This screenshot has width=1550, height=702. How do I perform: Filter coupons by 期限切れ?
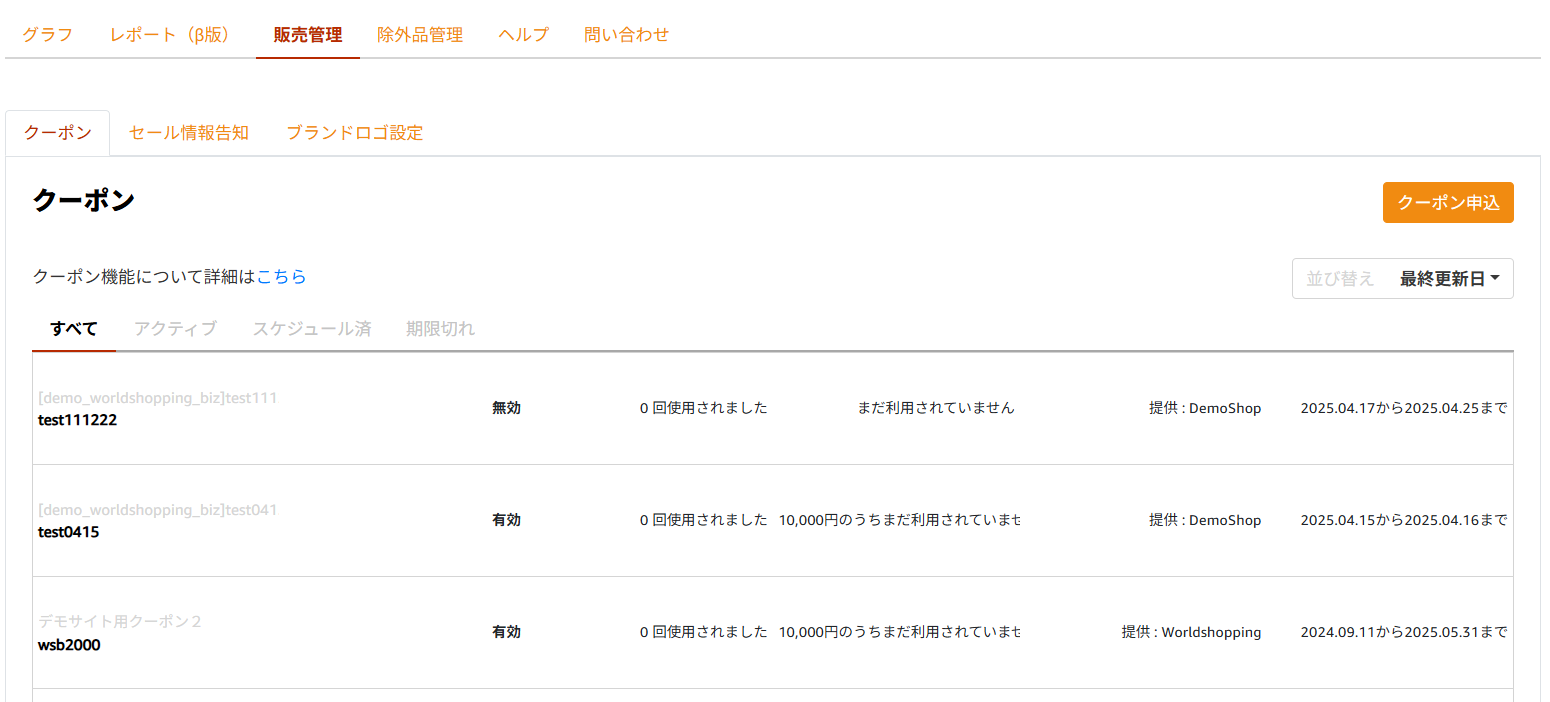click(440, 329)
